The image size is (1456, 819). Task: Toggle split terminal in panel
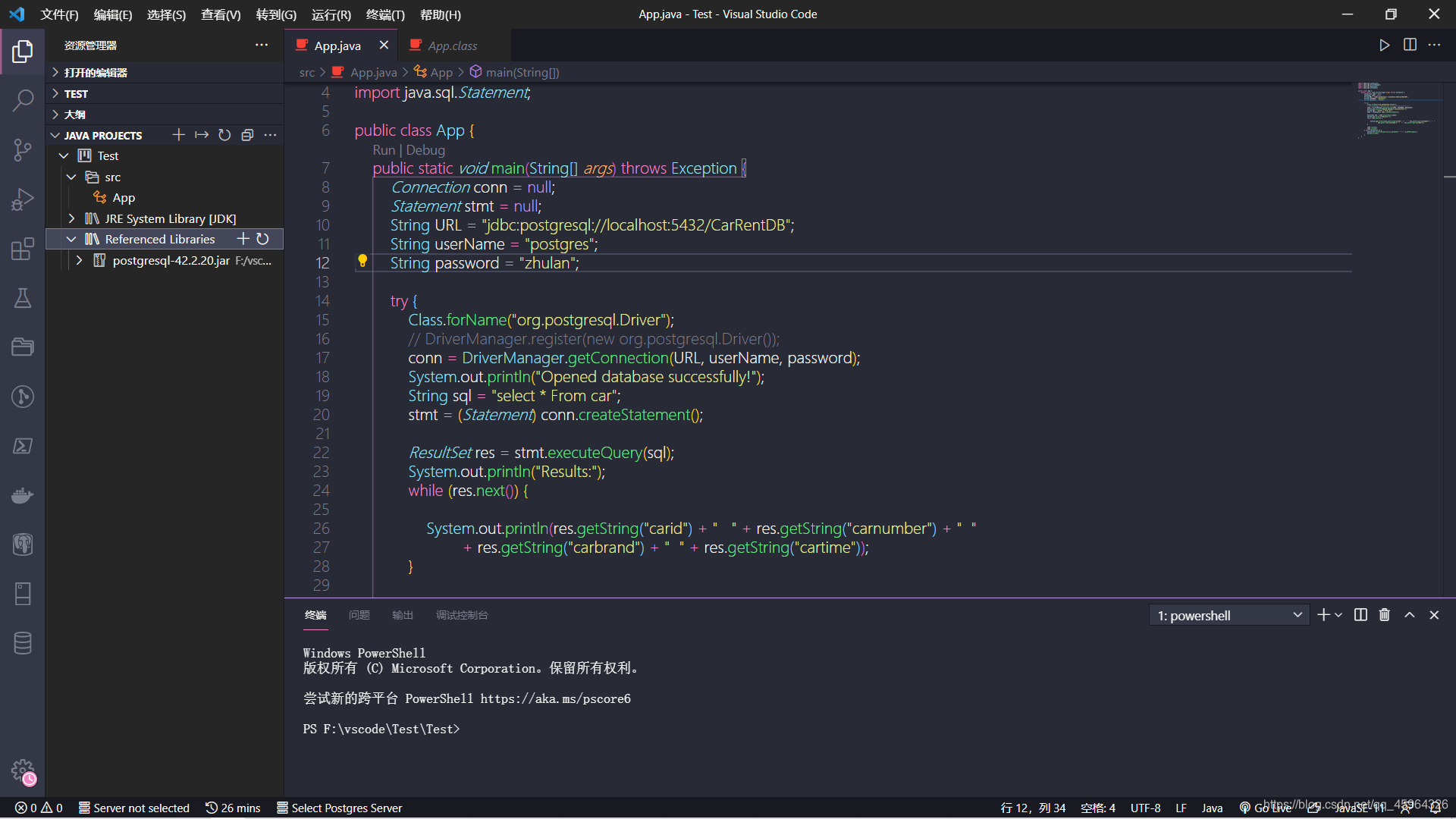pyautogui.click(x=1360, y=615)
